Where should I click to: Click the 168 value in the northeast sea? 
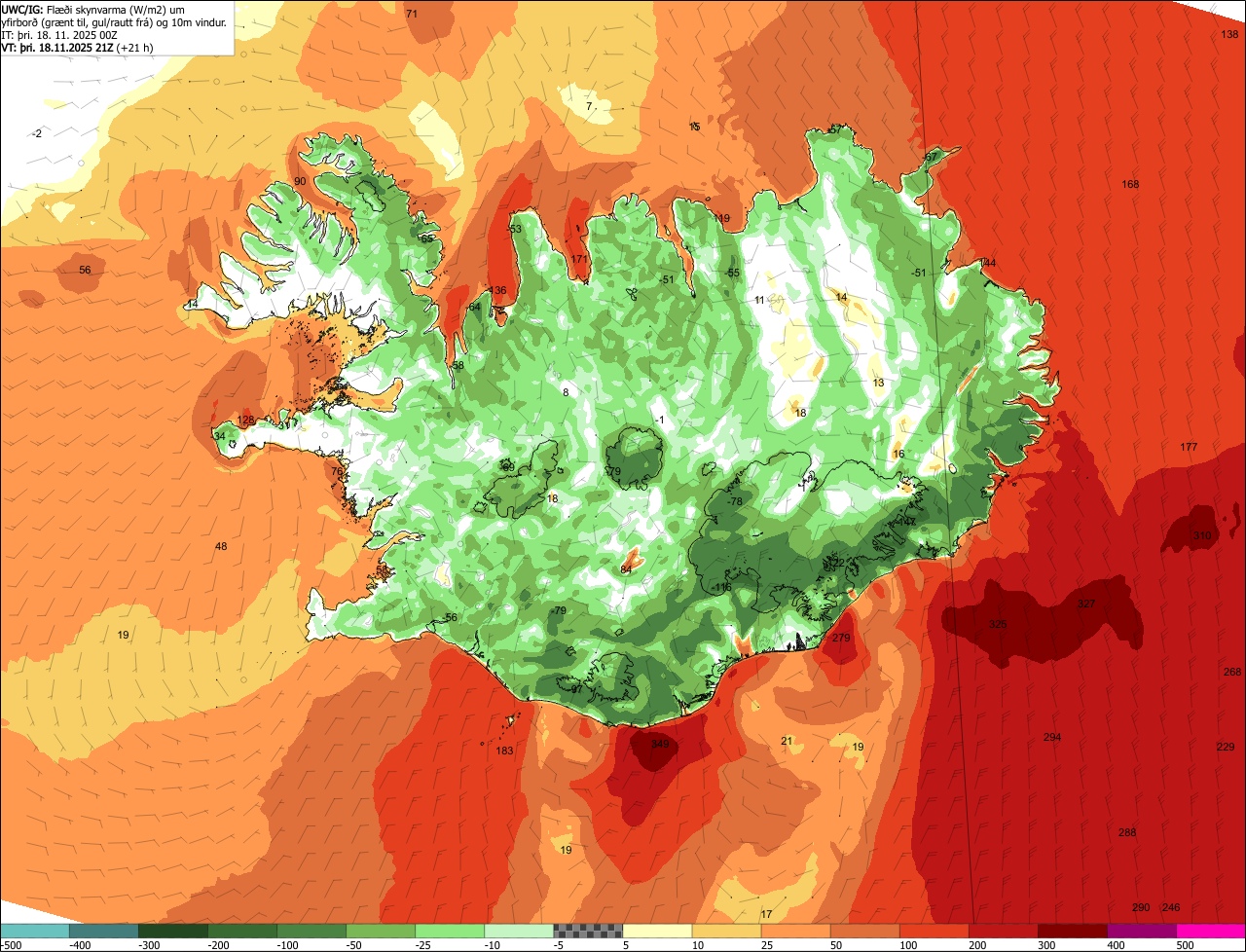click(1130, 185)
